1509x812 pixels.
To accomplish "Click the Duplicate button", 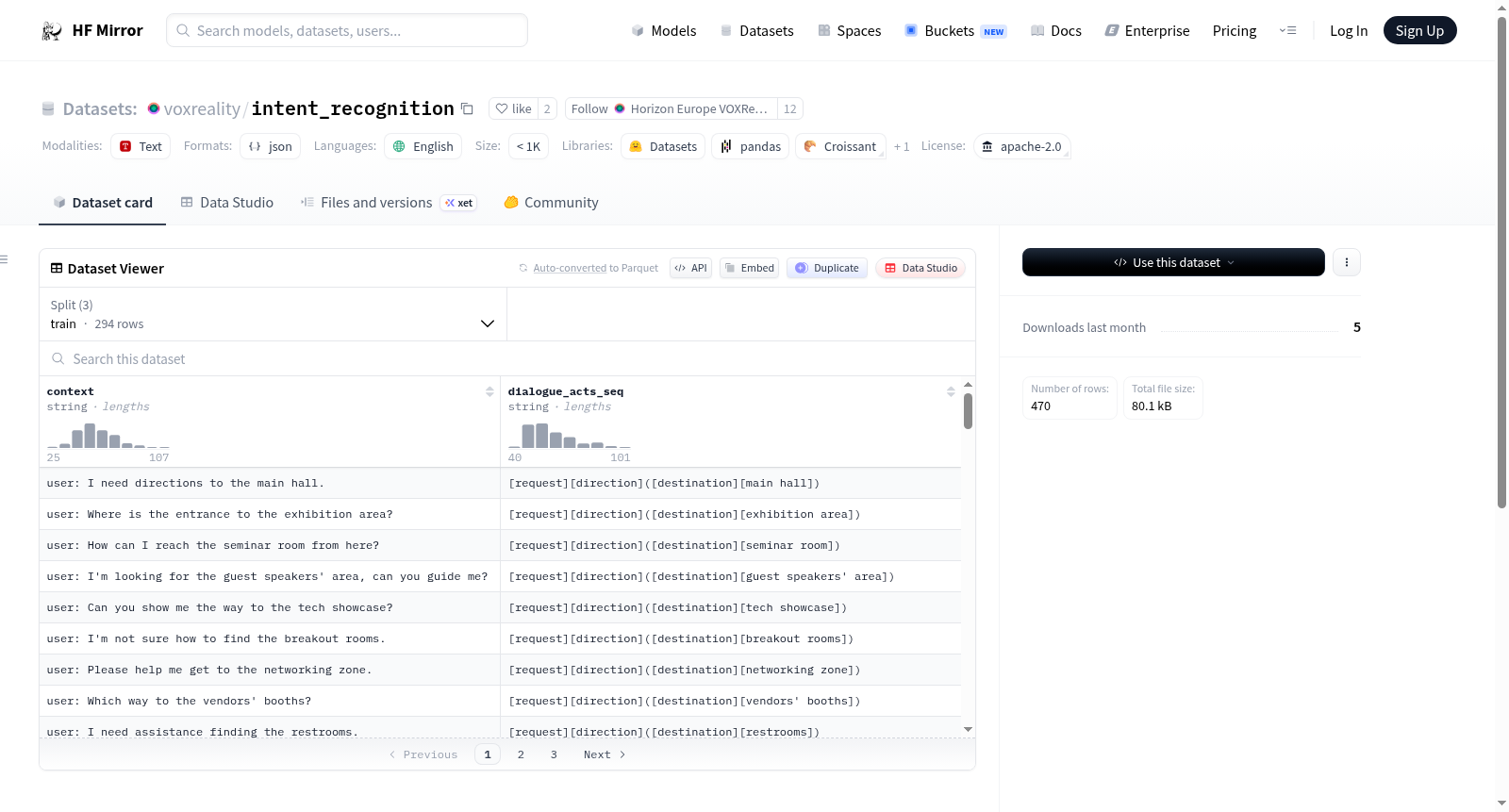I will [827, 268].
